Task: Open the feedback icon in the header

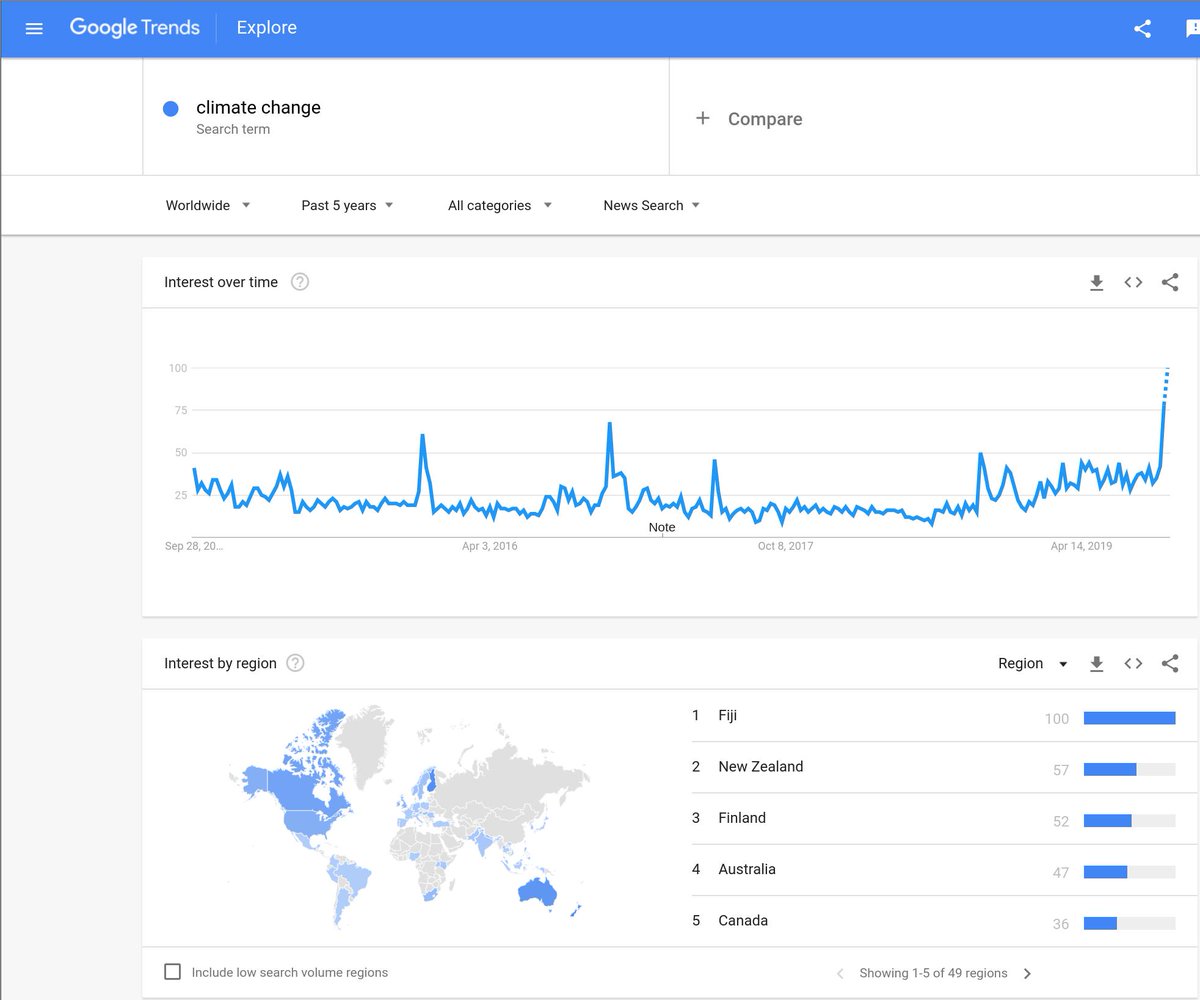Action: tap(1192, 29)
